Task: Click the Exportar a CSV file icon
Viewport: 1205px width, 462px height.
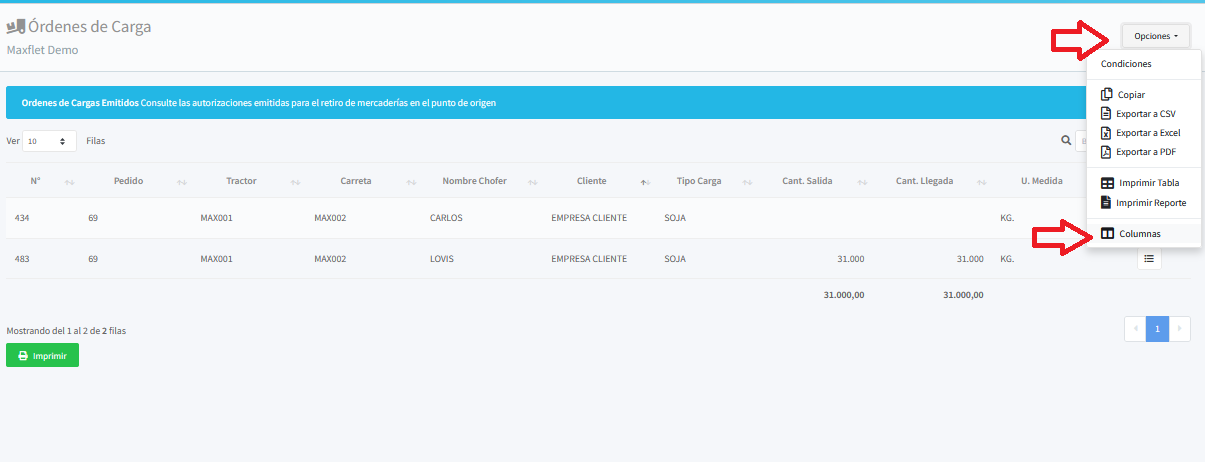Action: point(1107,114)
